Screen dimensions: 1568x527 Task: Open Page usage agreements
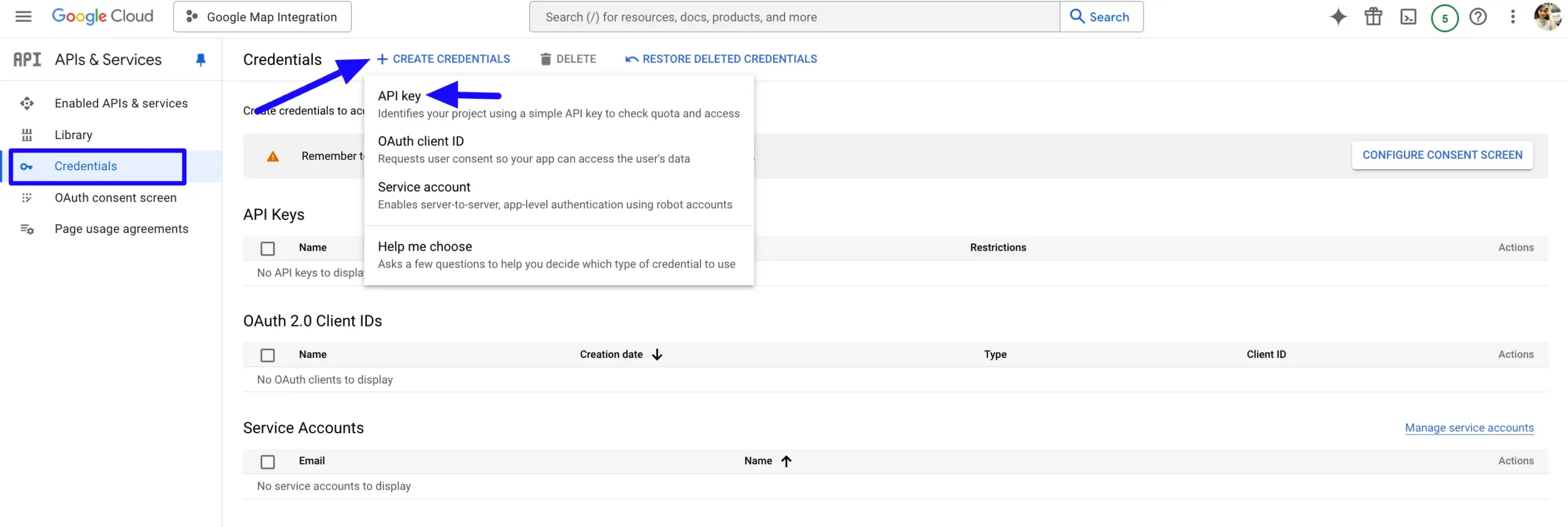(x=121, y=229)
